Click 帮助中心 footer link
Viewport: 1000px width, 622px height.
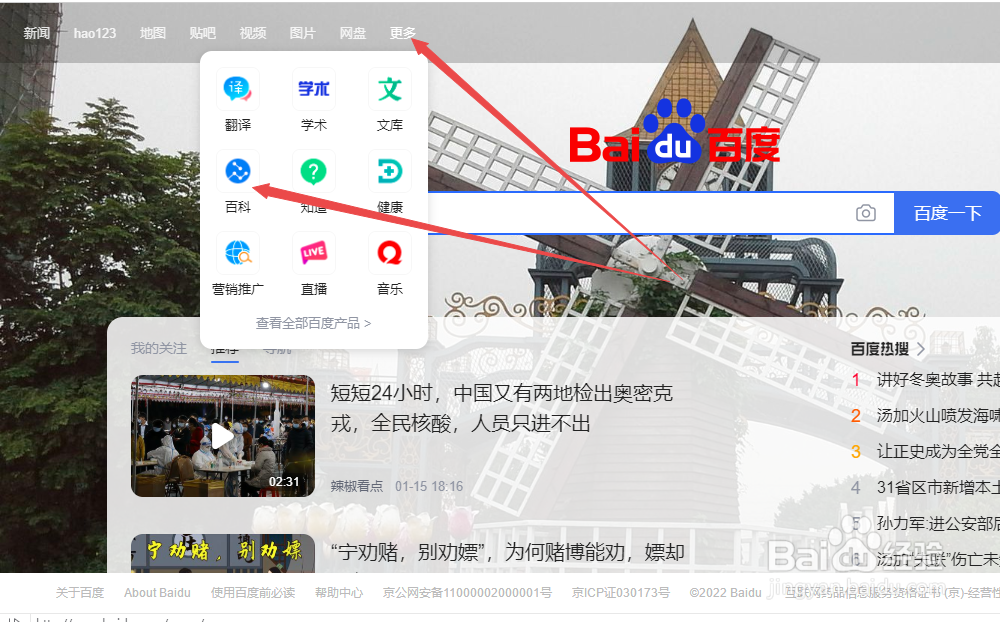click(339, 593)
